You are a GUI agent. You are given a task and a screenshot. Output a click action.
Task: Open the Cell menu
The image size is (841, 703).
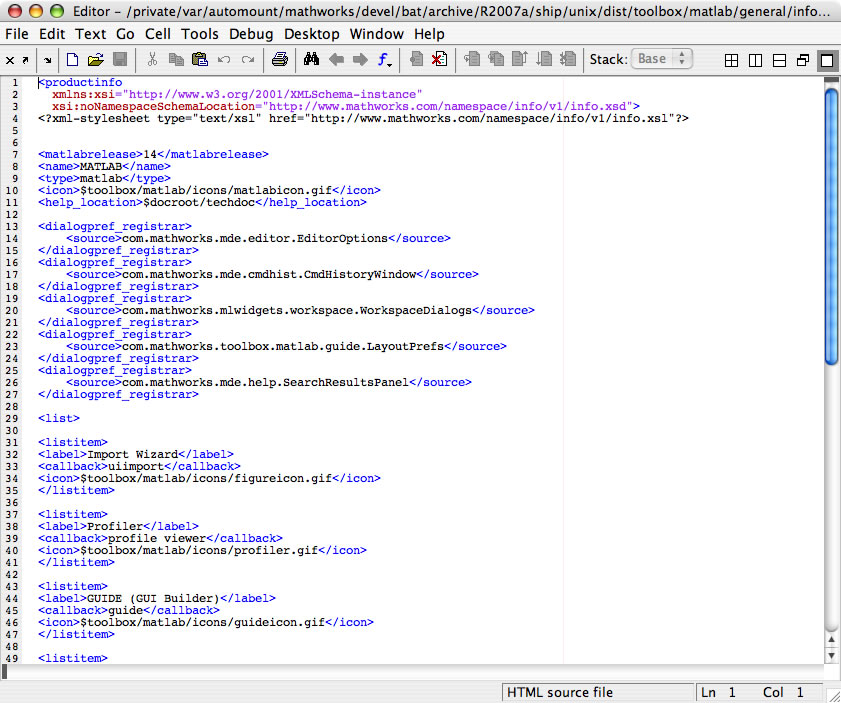pos(157,34)
